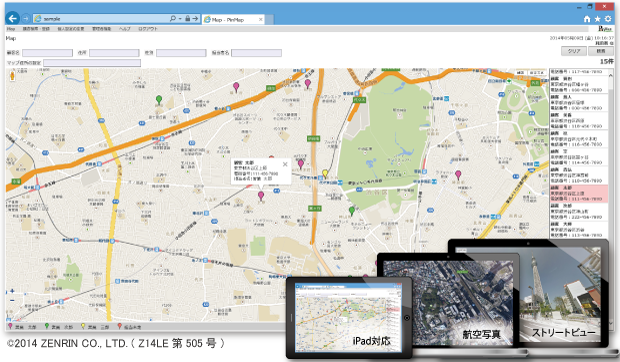Select the pink highlighted customer entry in list

pos(579,193)
